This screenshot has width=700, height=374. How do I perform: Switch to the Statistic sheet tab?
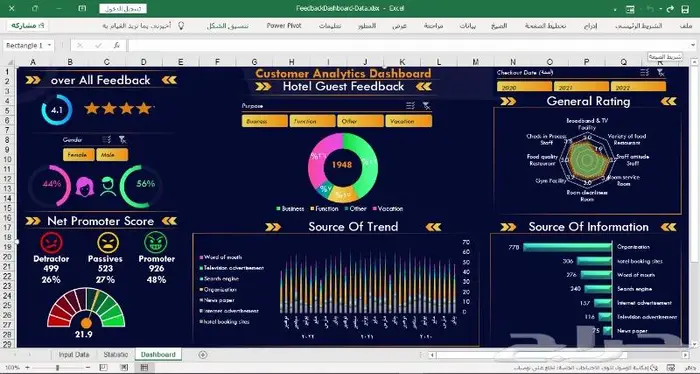point(116,354)
